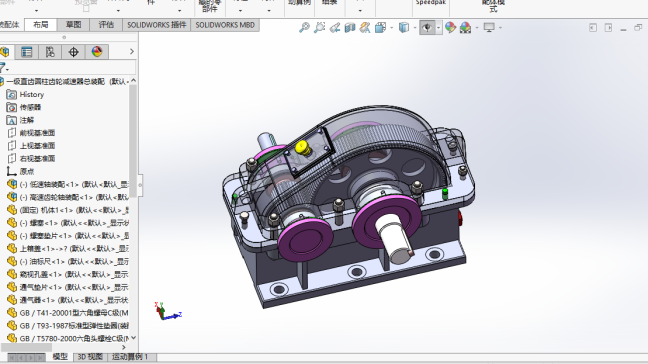Open the Display Style cube dropdown arrow
Viewport: 648px width, 364px height.
click(415, 28)
